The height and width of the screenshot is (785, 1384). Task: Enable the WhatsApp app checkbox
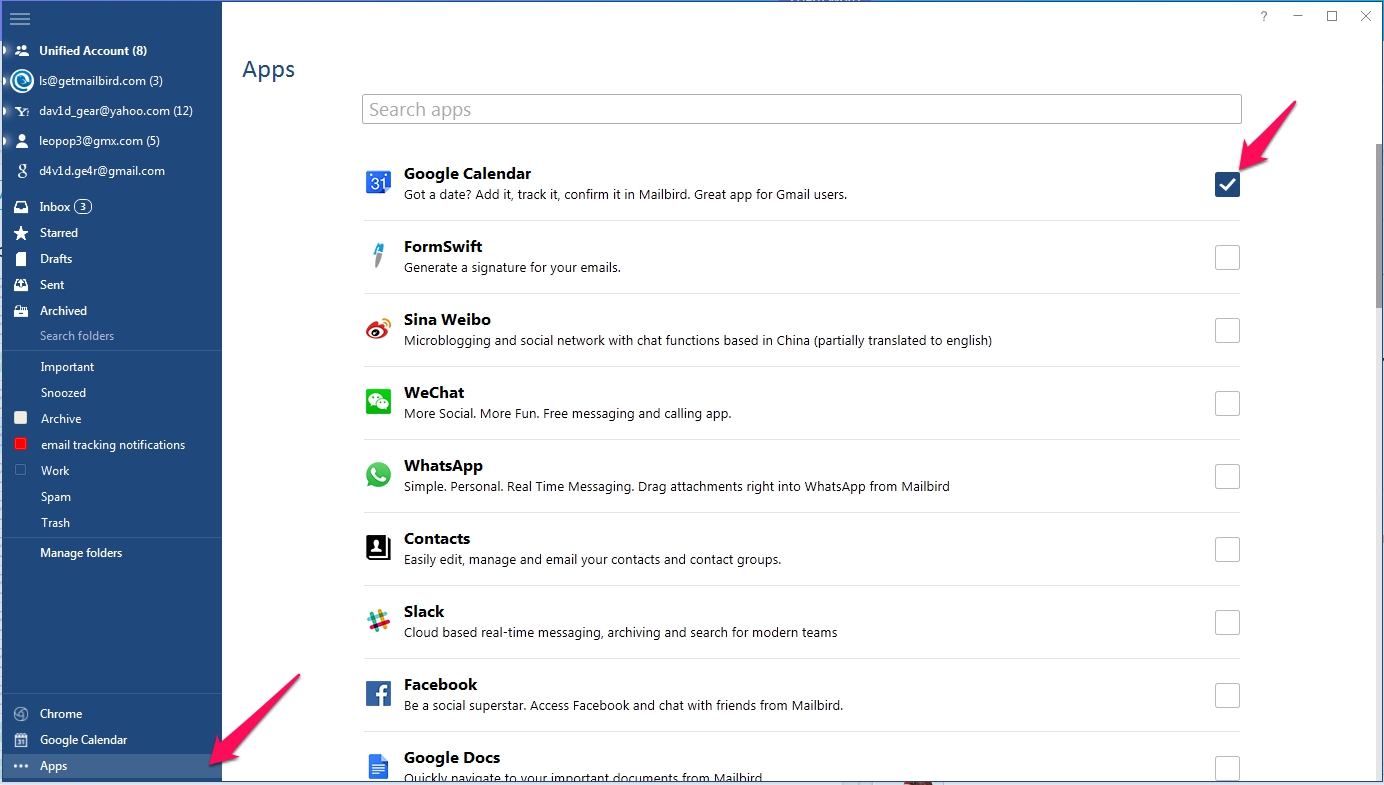point(1227,476)
